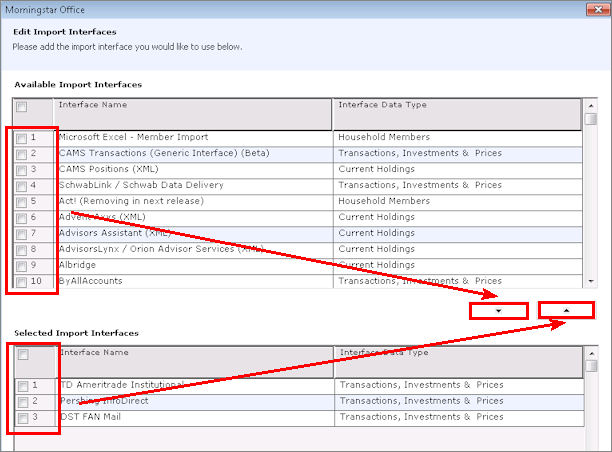Enable the SchwabLink / Schwab Data Delivery checkbox
Image resolution: width=612 pixels, height=452 pixels.
pos(22,186)
